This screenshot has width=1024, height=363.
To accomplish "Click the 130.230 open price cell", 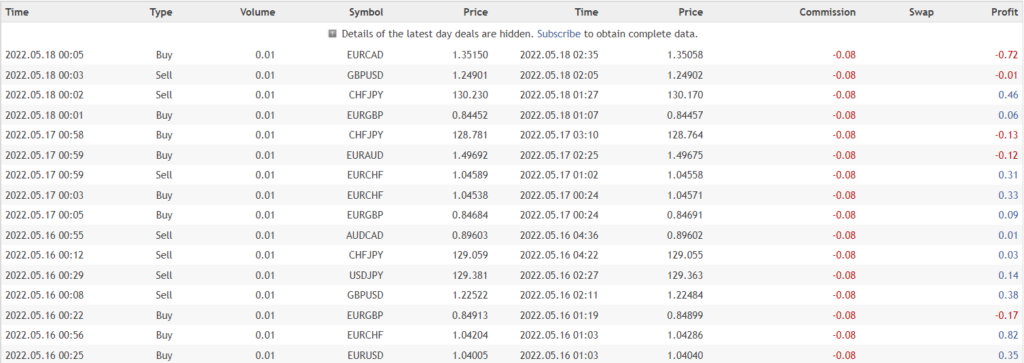I will click(x=470, y=95).
